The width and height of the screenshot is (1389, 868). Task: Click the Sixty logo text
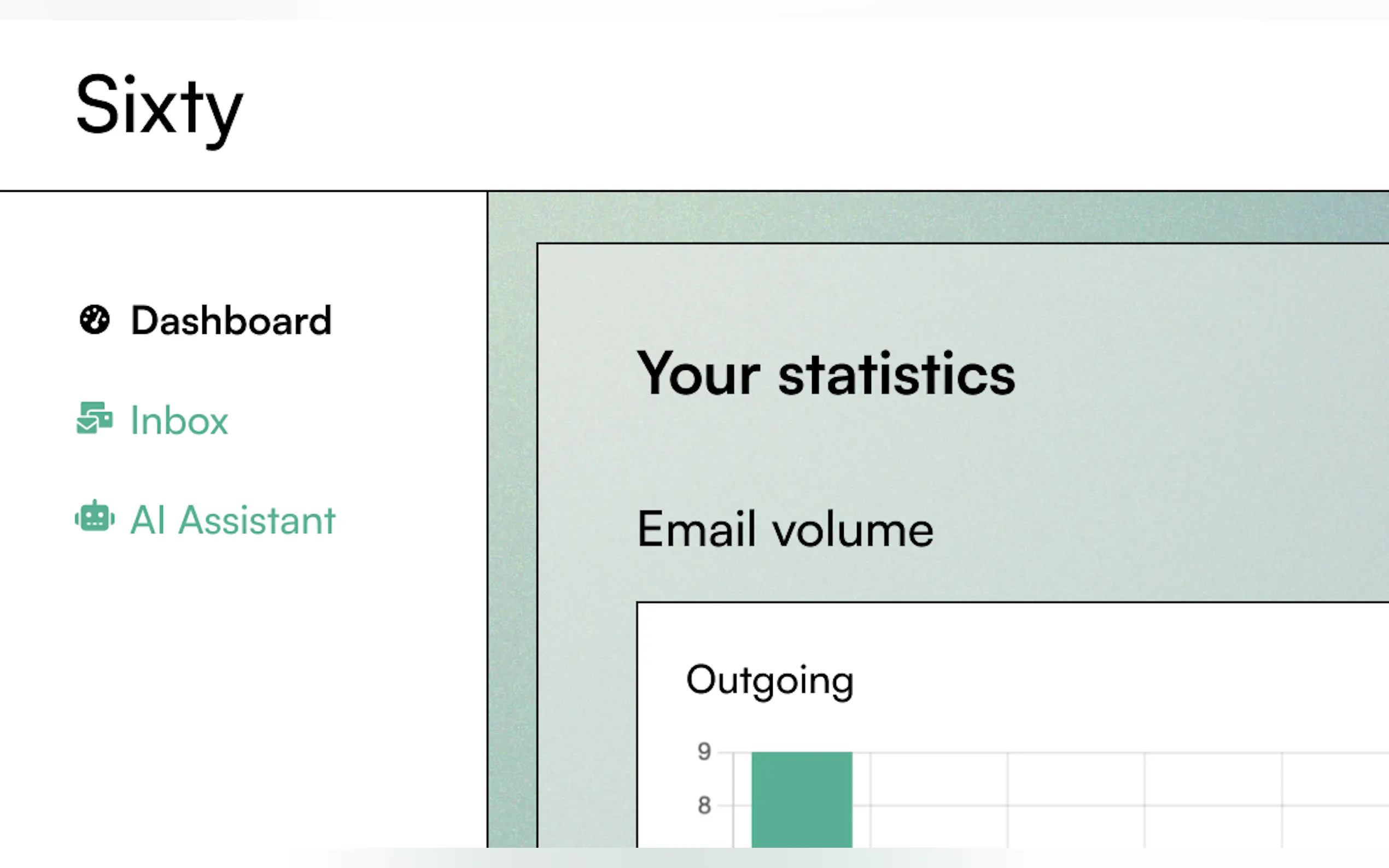tap(160, 107)
